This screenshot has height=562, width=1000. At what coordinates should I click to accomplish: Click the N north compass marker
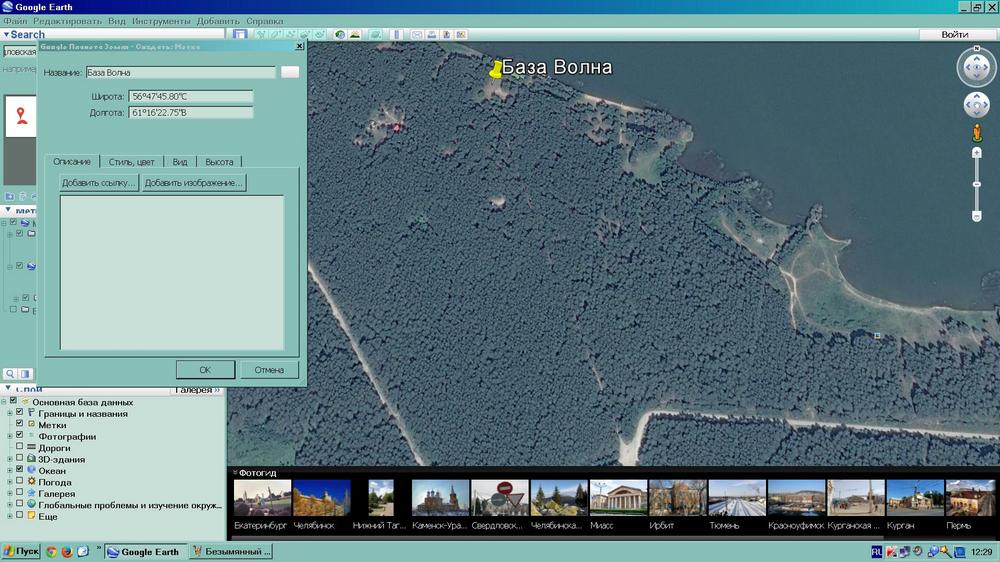(x=976, y=48)
